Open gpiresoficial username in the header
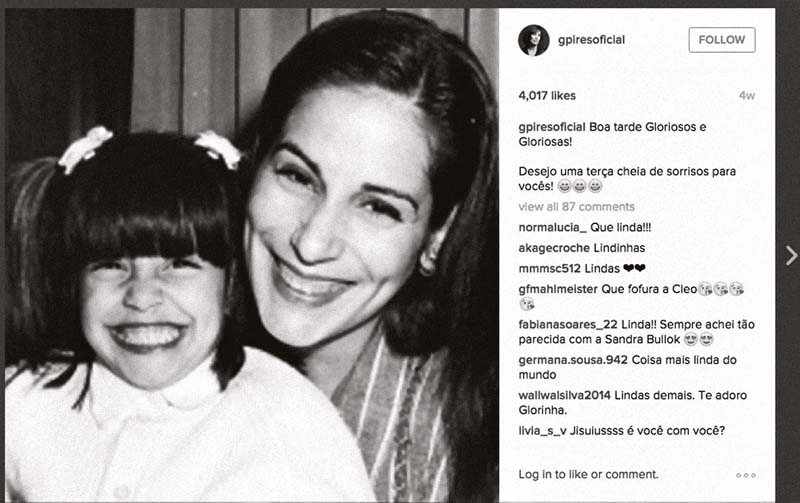This screenshot has width=800, height=503. (591, 40)
